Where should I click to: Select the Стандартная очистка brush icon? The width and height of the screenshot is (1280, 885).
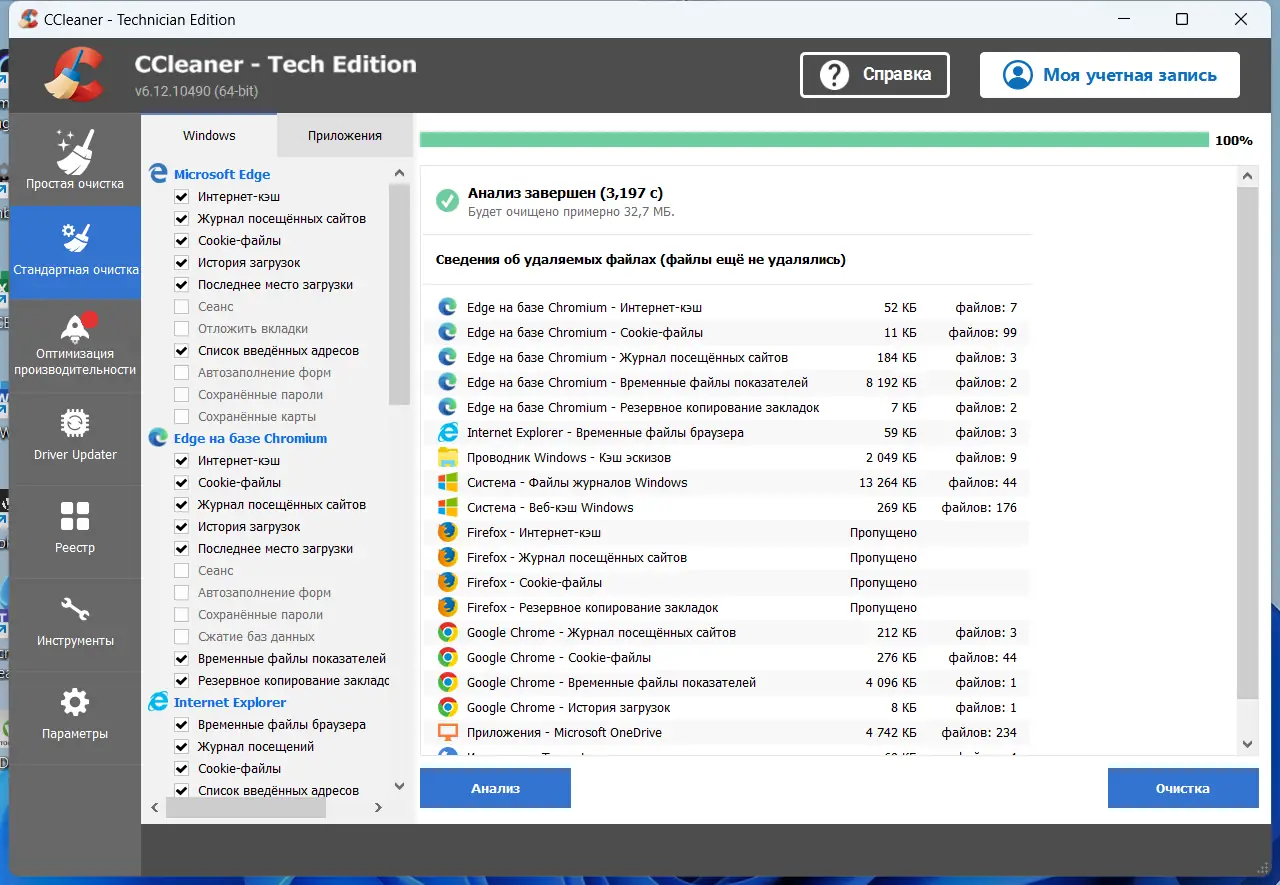click(75, 238)
